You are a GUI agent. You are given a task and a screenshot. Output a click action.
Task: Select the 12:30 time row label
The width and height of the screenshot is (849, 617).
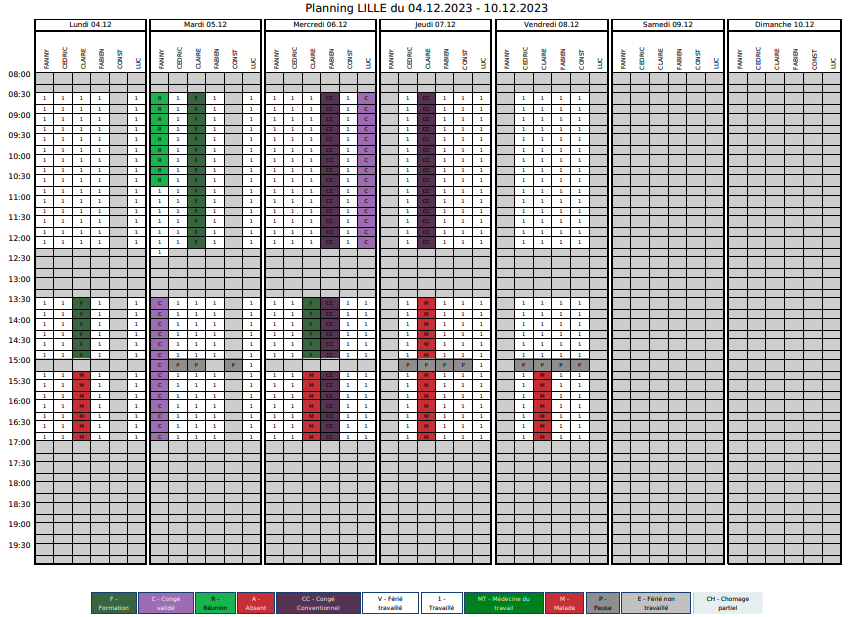(x=19, y=258)
